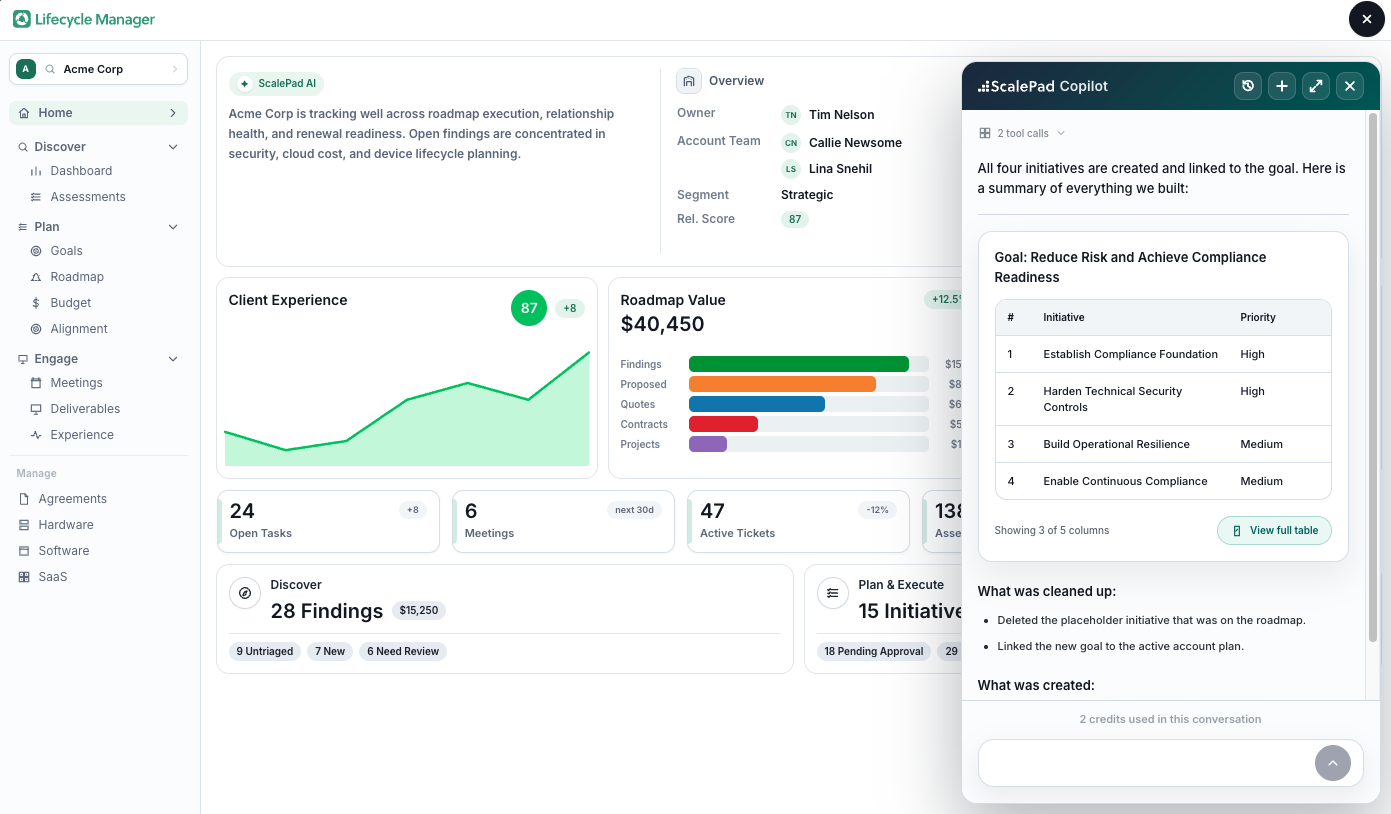Click the orange Proposed progress bar

(782, 384)
